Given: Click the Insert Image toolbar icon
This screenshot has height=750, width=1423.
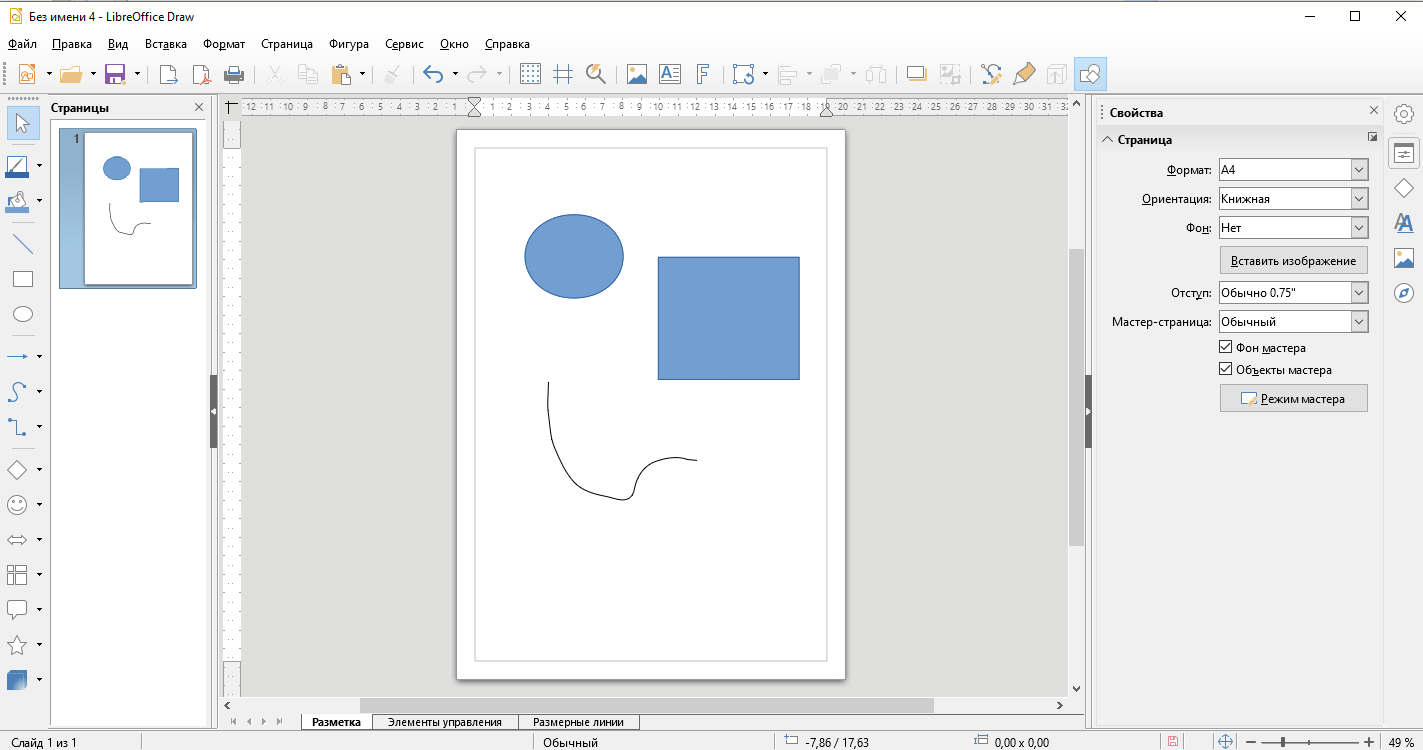Looking at the screenshot, I should (637, 74).
